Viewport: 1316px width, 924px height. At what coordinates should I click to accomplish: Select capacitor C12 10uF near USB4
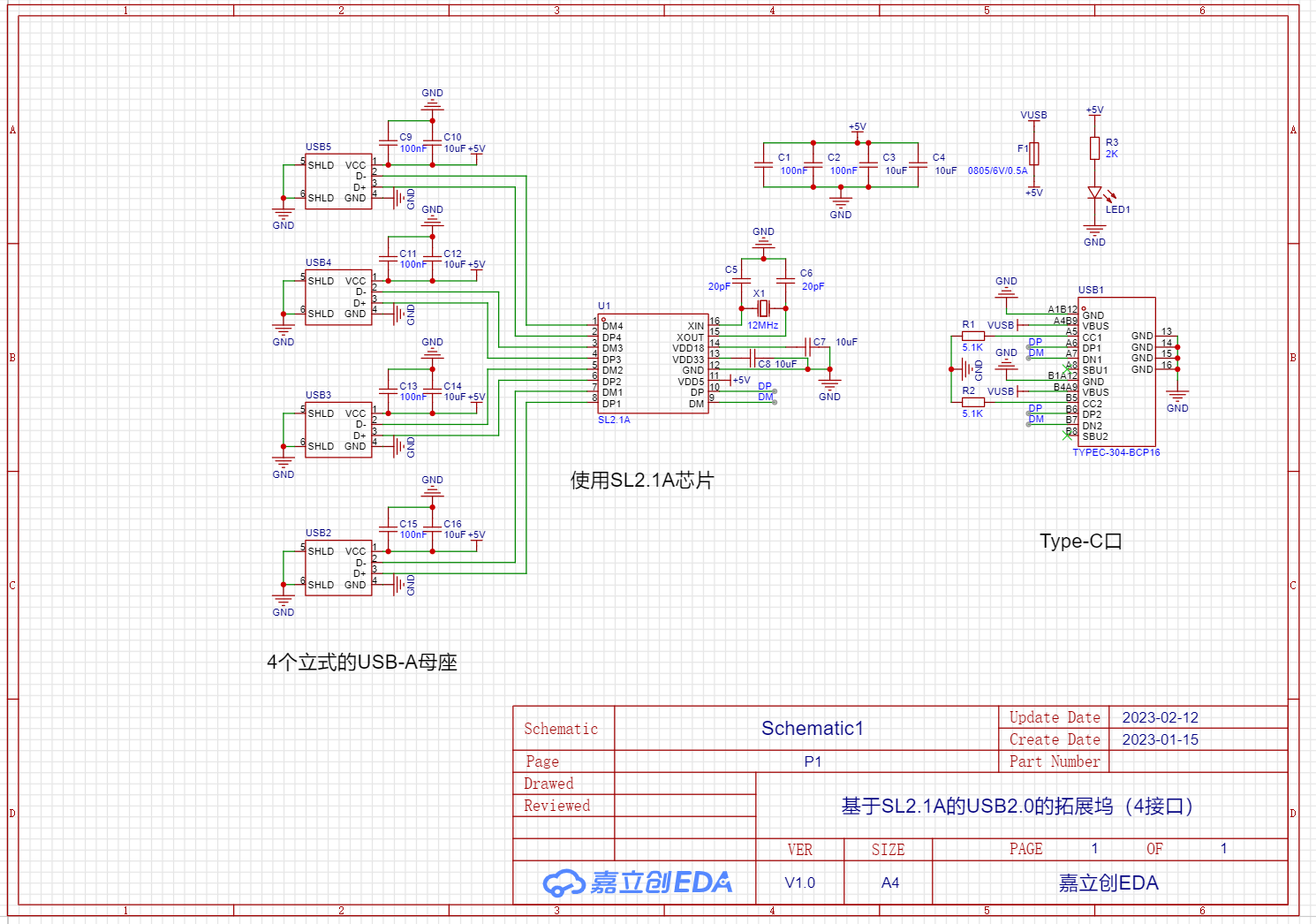[x=432, y=258]
